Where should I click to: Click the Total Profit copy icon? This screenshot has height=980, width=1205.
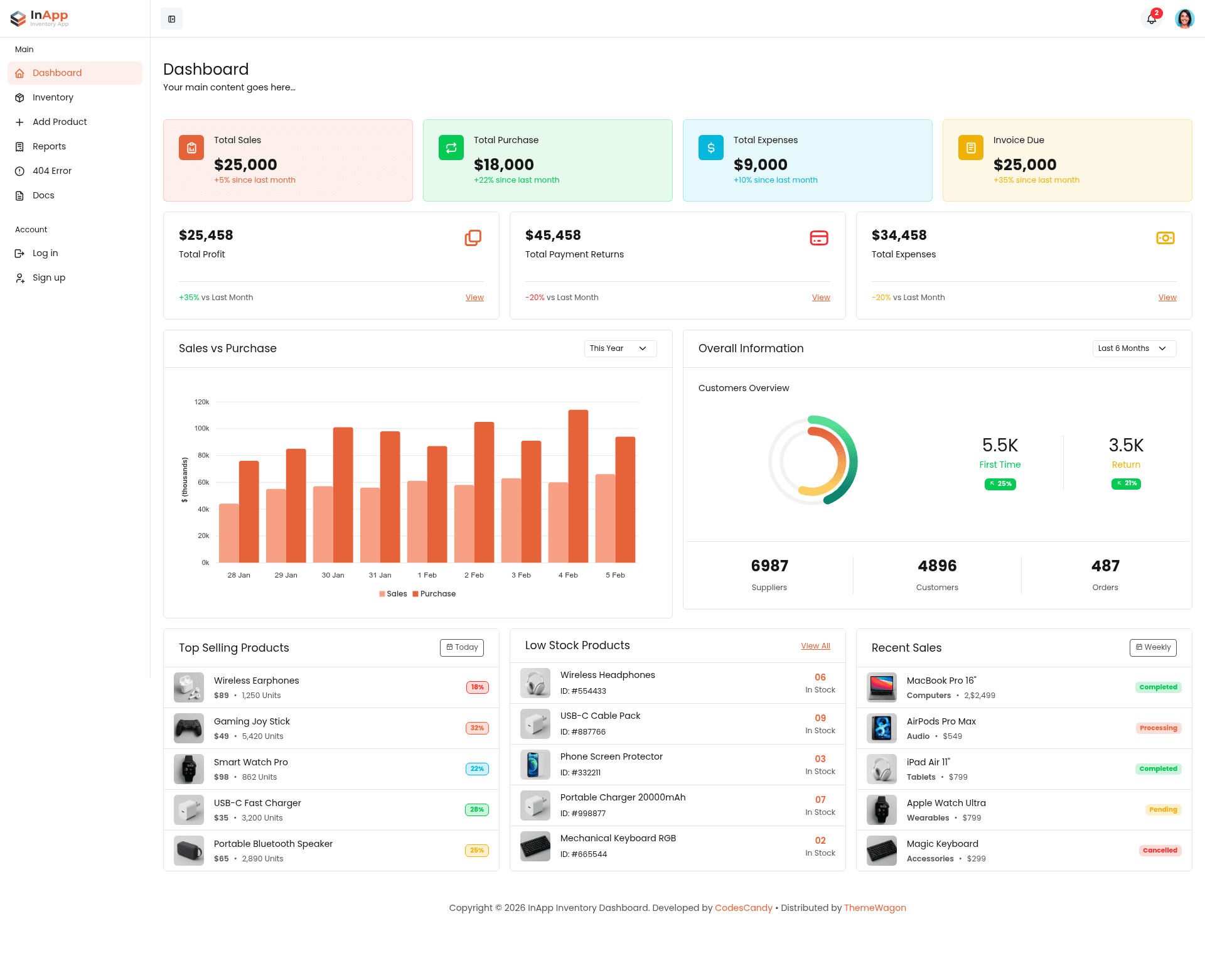[473, 238]
